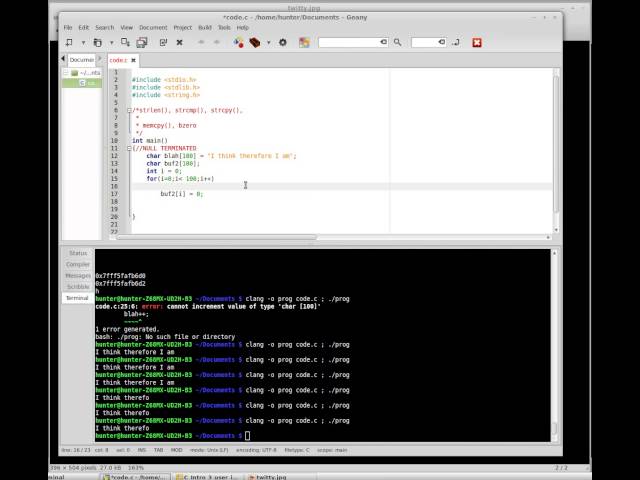Viewport: 640px width, 480px height.
Task: Open the Build menu
Action: (205, 27)
